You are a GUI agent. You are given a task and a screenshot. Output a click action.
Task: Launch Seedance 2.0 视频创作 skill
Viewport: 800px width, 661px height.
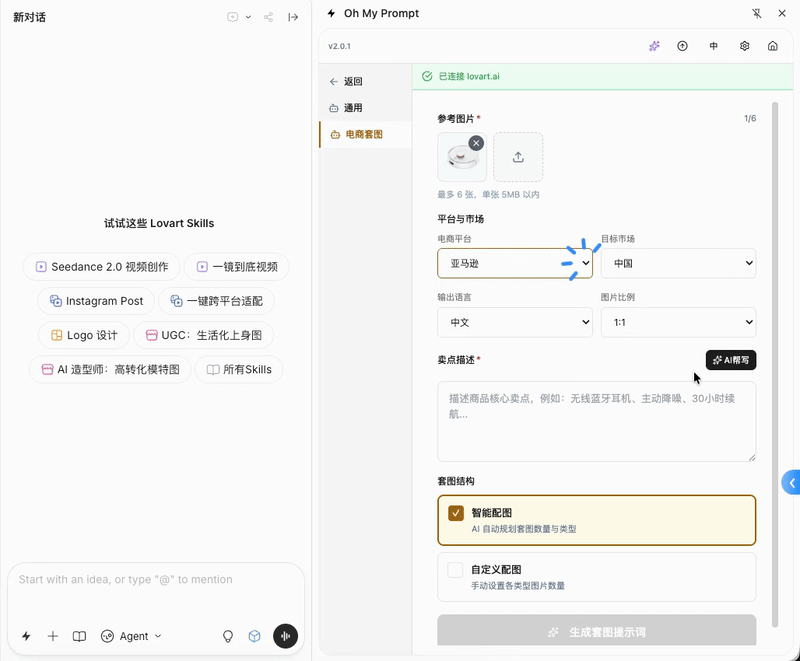102,267
